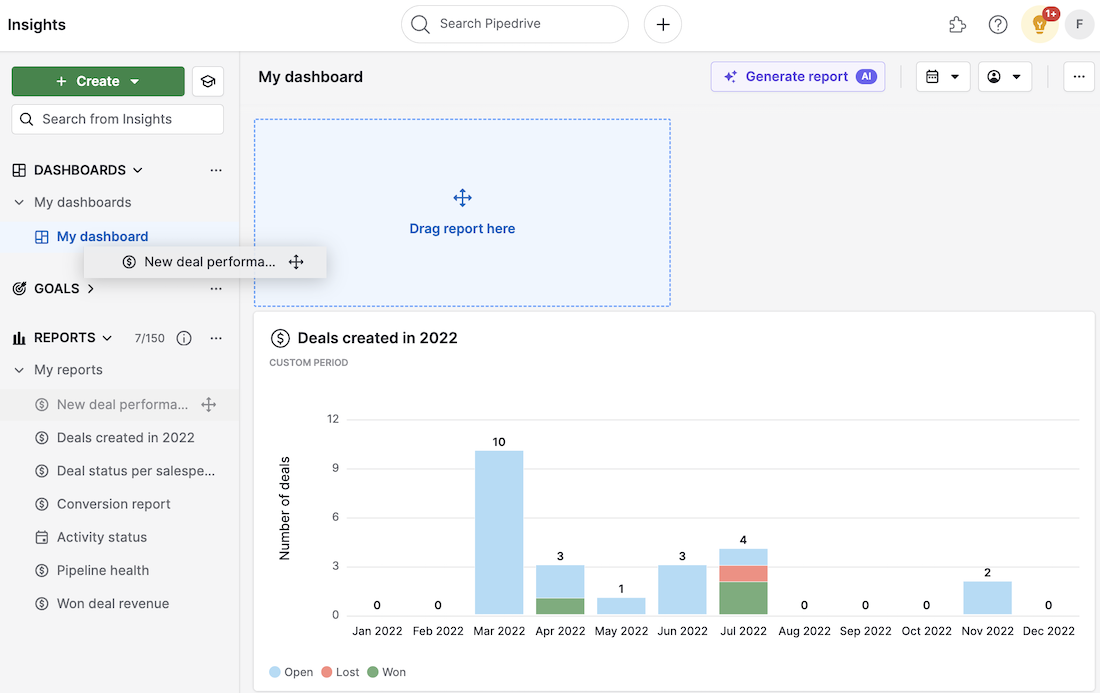Click the Insights learning graduation cap icon
The height and width of the screenshot is (693, 1100).
[208, 81]
